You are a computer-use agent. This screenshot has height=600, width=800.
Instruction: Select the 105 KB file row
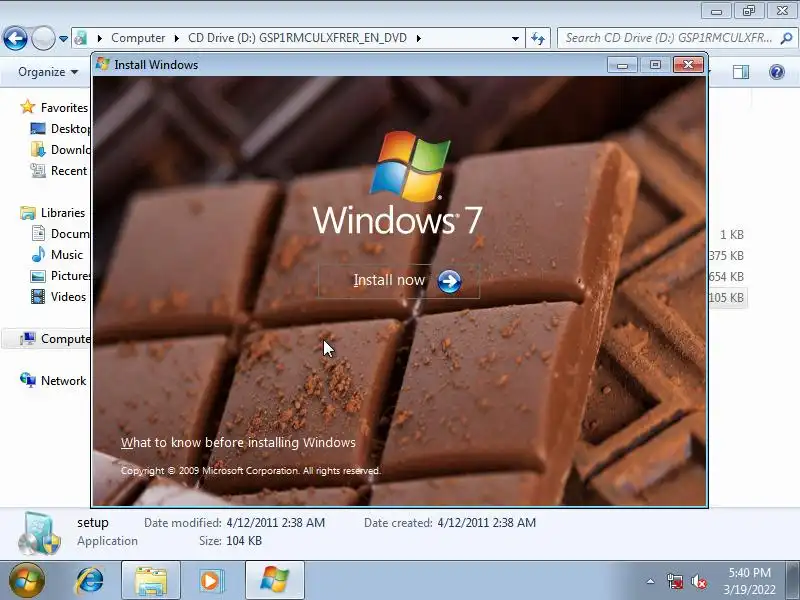[x=727, y=297]
